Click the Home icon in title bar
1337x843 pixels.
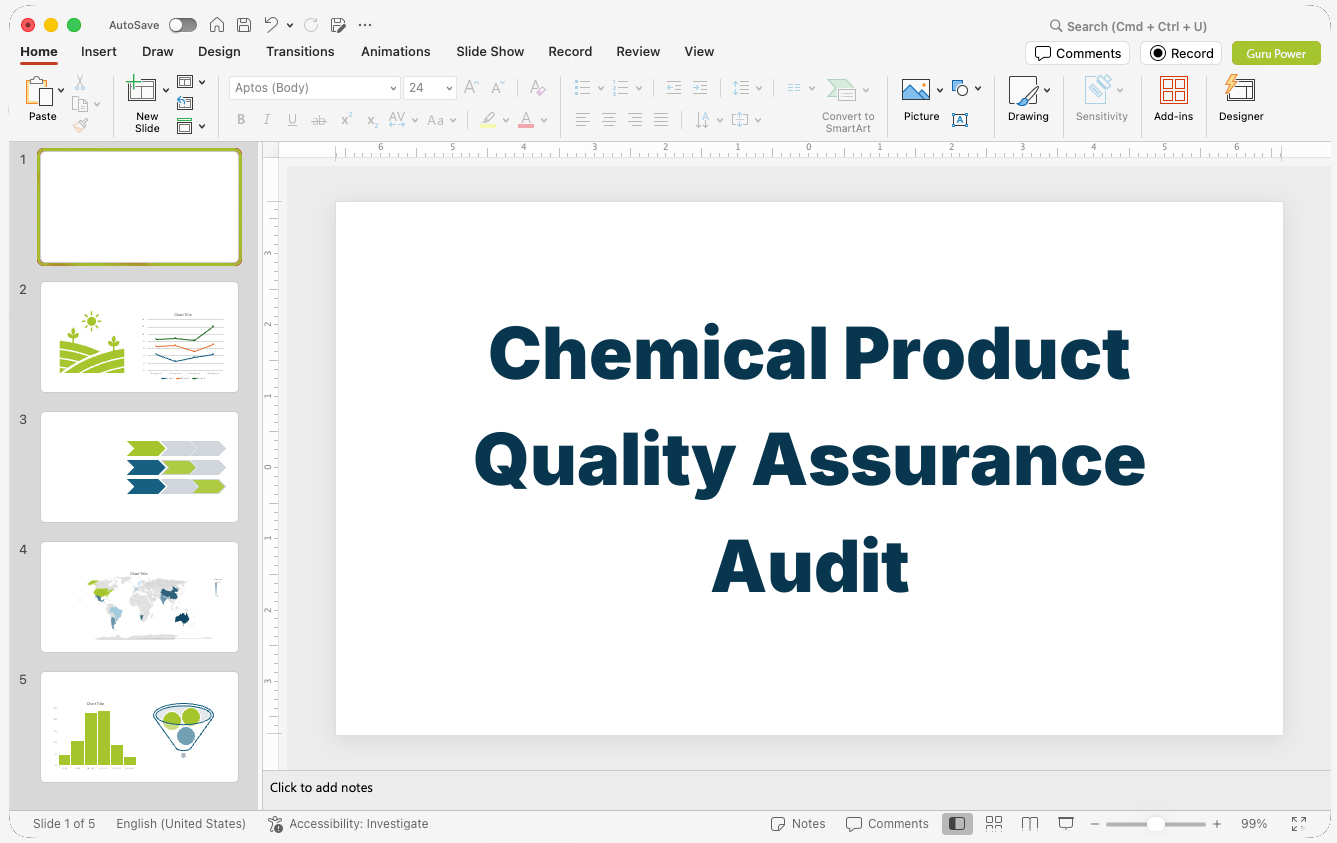(217, 25)
